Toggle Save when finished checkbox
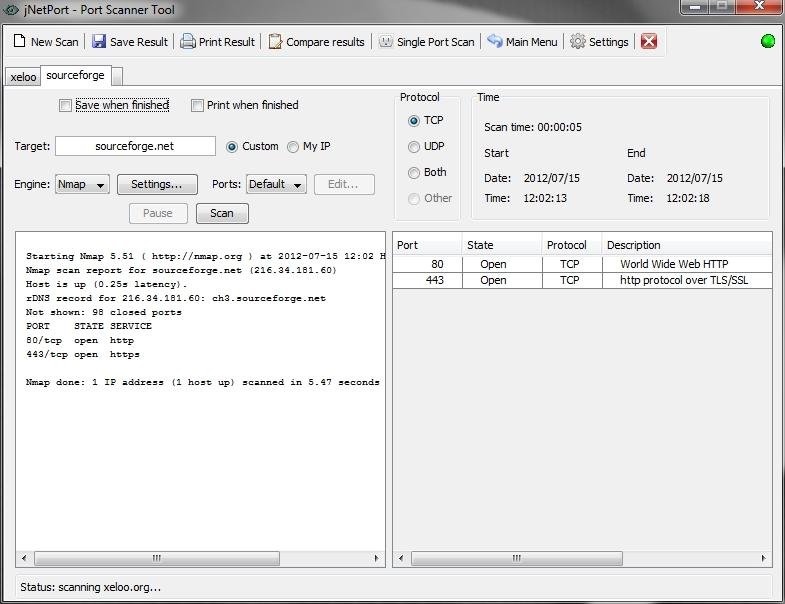Screen dimensions: 785x604 65,105
